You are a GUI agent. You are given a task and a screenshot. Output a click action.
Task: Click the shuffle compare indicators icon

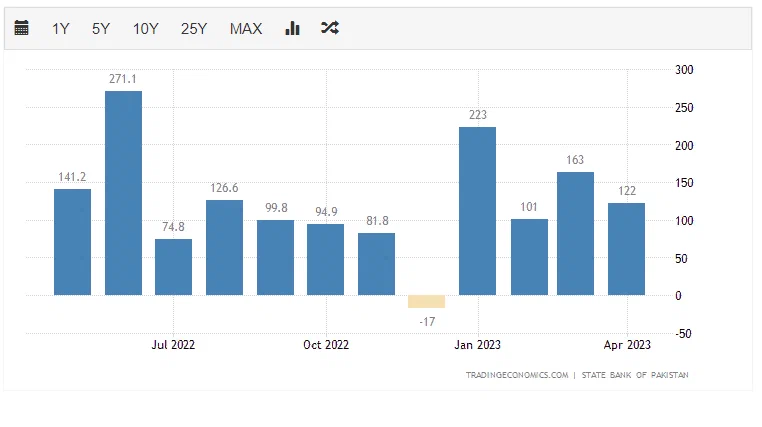[x=329, y=28]
